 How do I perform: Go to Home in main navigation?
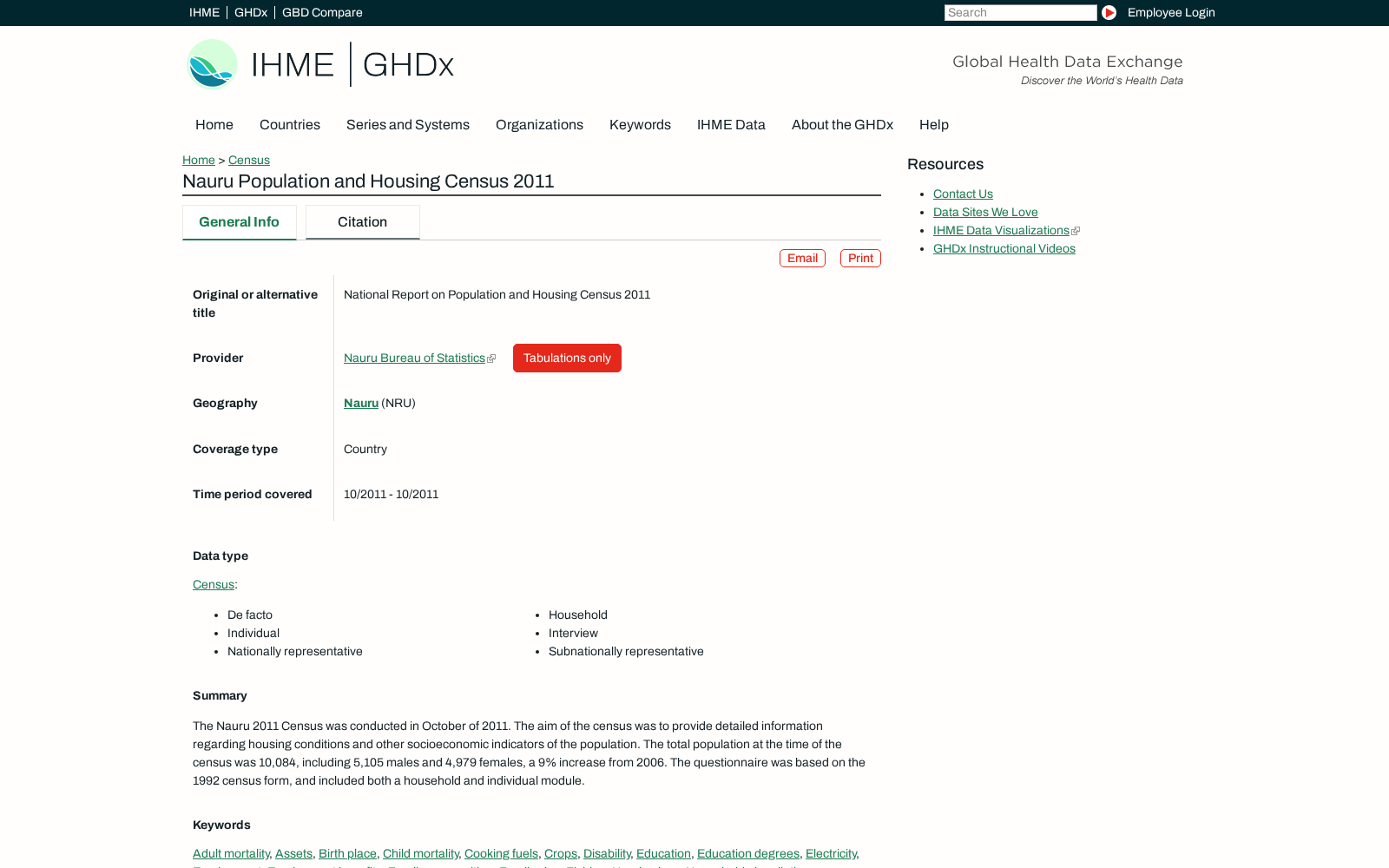tap(214, 124)
